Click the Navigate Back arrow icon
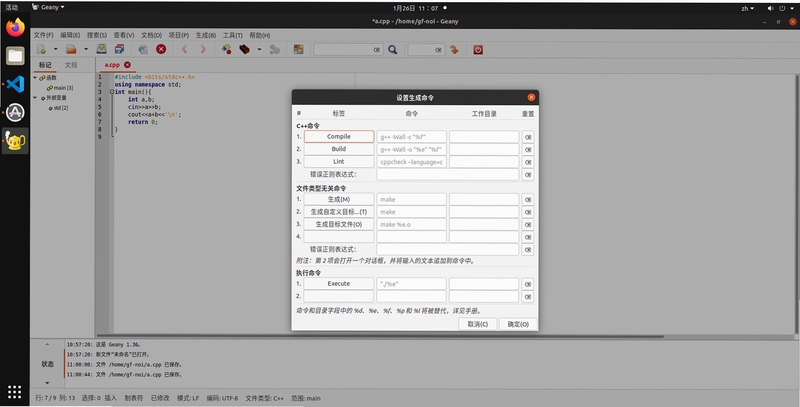The height and width of the screenshot is (407, 800). pos(184,49)
